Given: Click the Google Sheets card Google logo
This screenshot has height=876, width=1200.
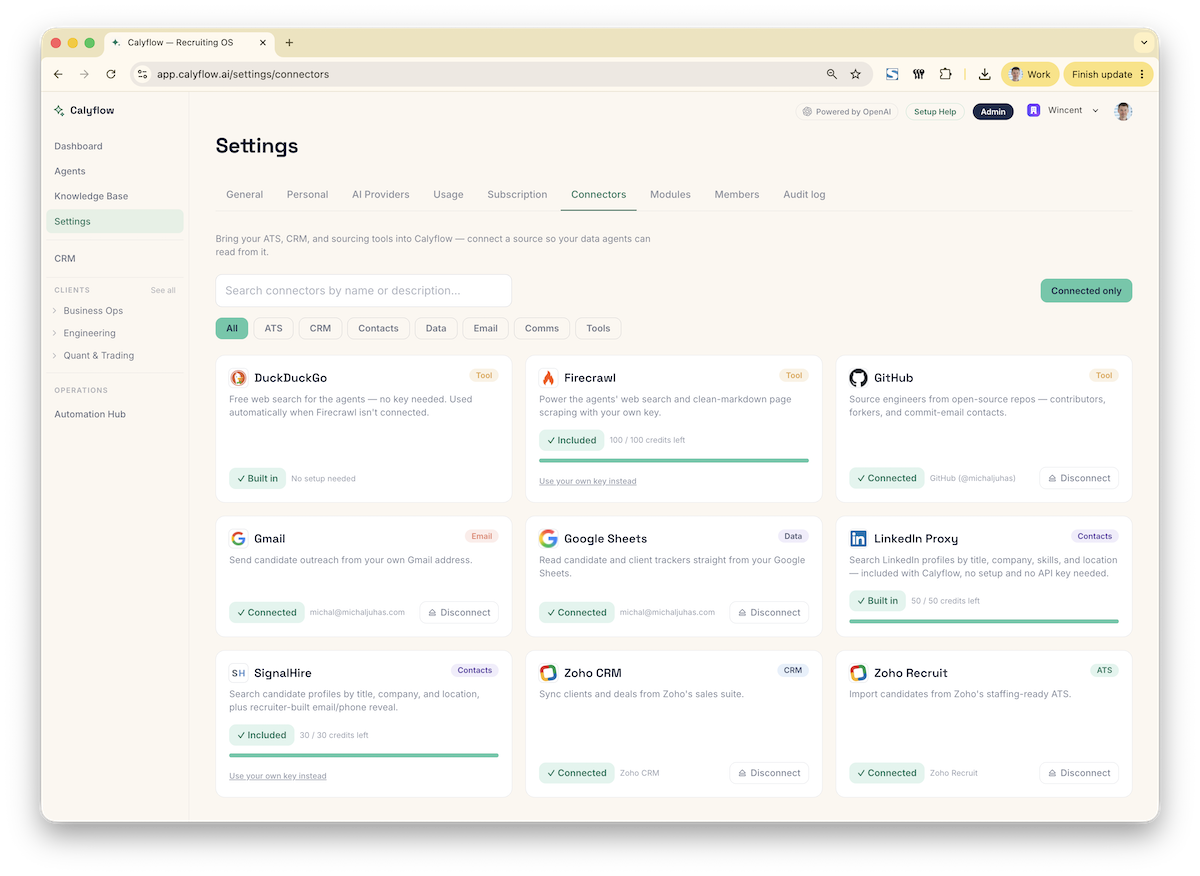Looking at the screenshot, I should (x=548, y=539).
